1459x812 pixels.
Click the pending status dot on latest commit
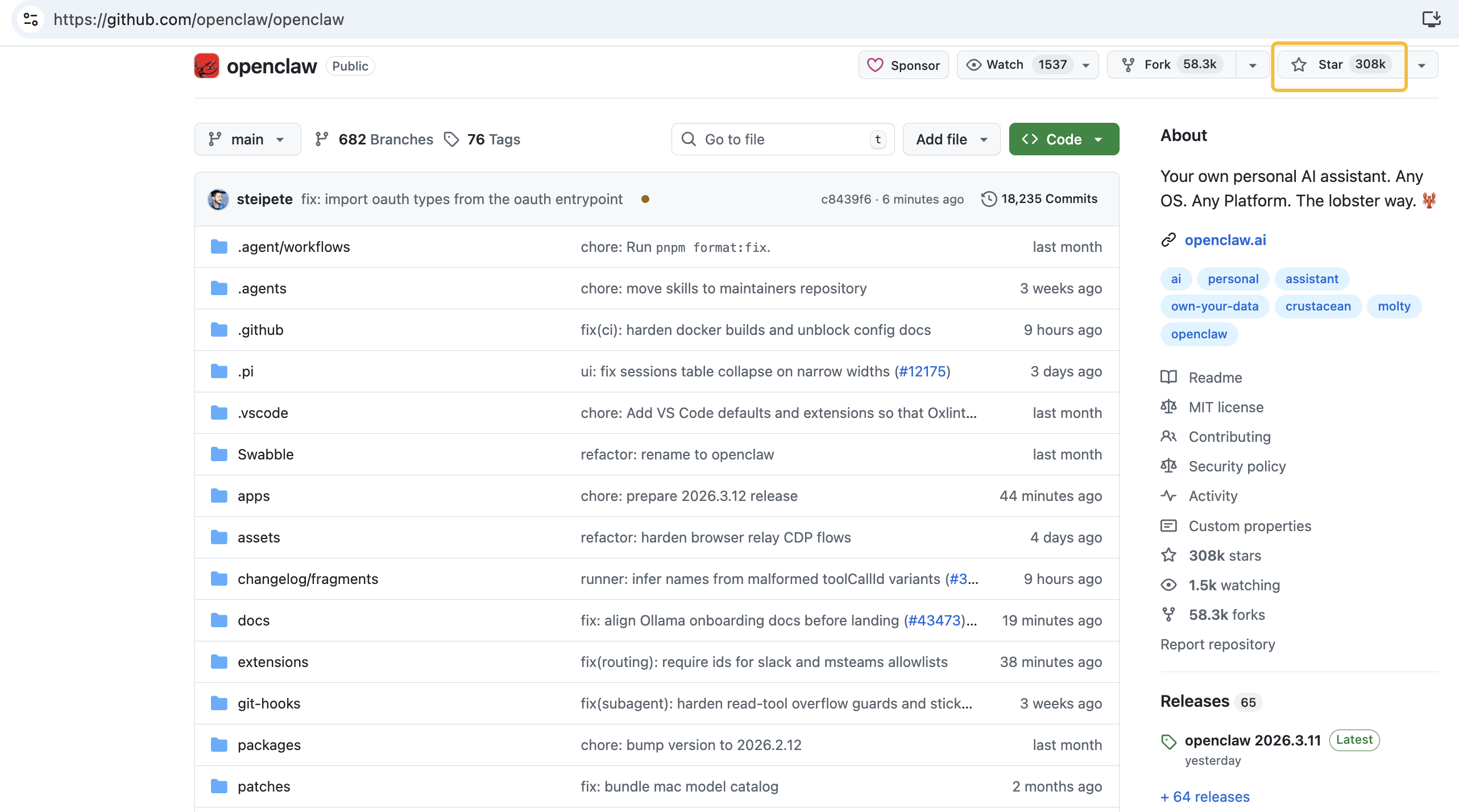pyautogui.click(x=645, y=199)
